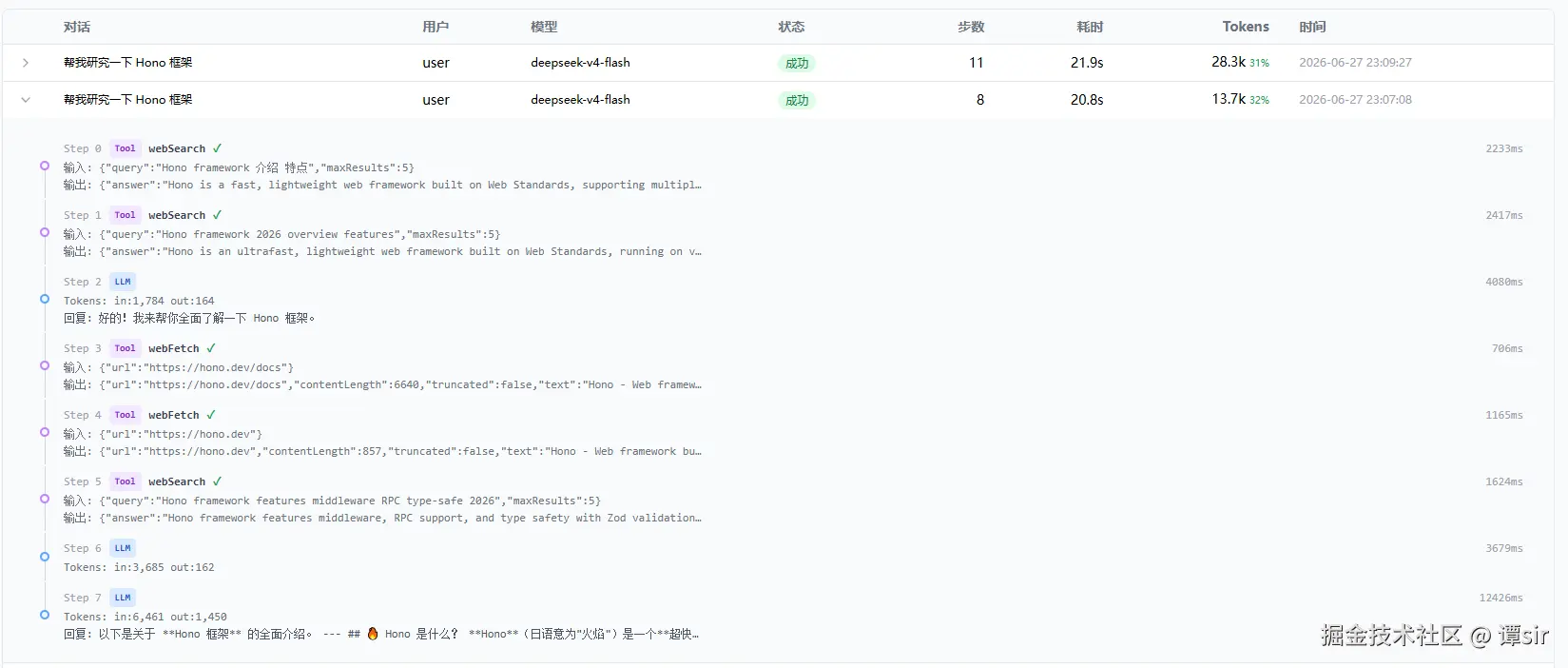Click the timestamp 2026-06-27 23:09:27
The width and height of the screenshot is (1568, 668).
[x=1355, y=63]
